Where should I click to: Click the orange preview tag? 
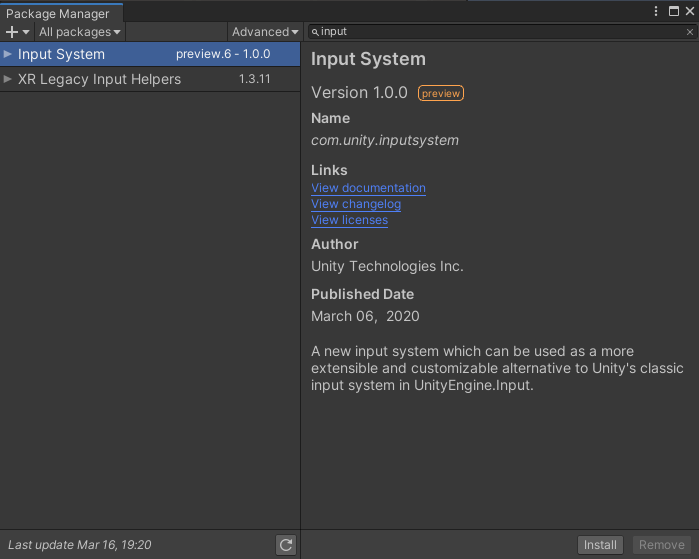(441, 93)
